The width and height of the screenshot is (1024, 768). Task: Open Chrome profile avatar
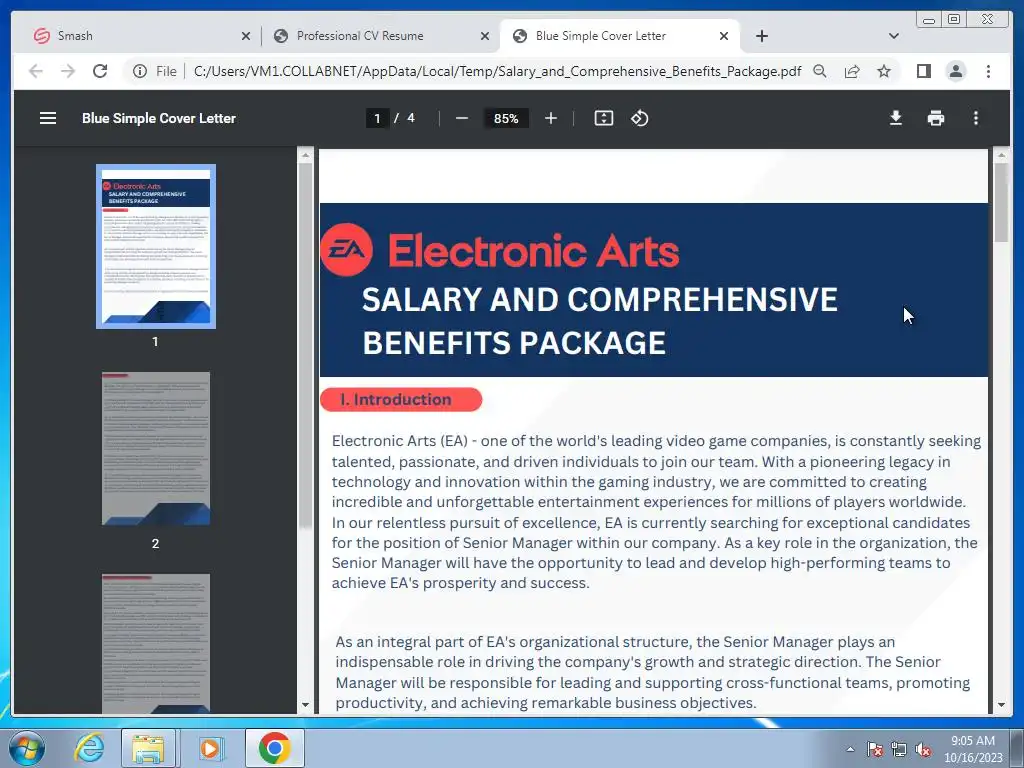point(955,71)
